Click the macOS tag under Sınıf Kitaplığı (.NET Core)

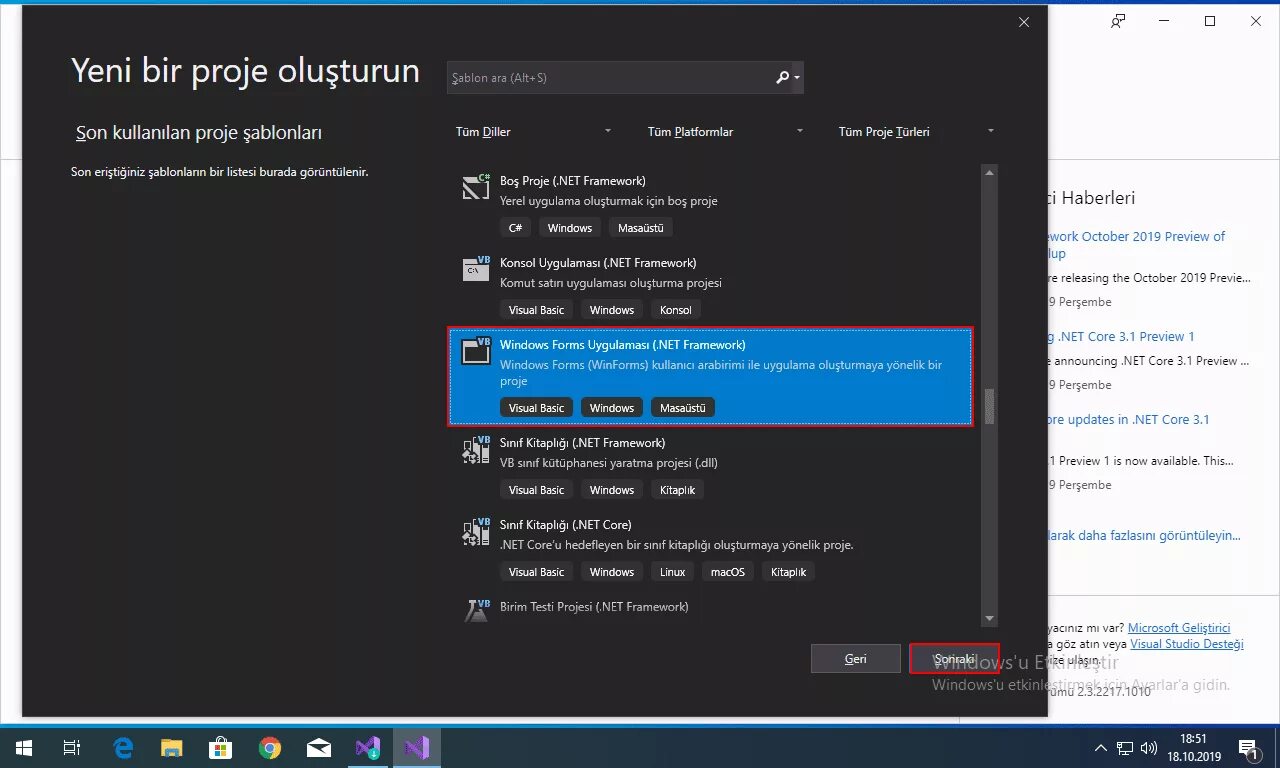point(728,572)
